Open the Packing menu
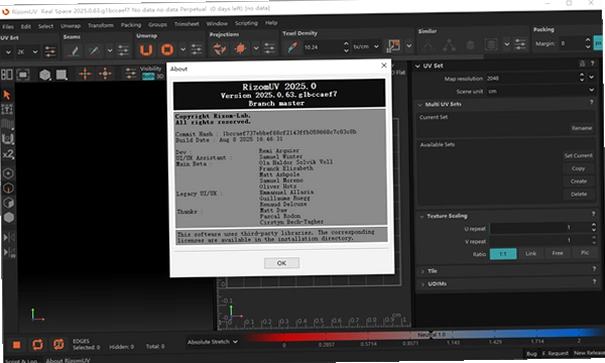This screenshot has height=363, width=605. pyautogui.click(x=131, y=25)
